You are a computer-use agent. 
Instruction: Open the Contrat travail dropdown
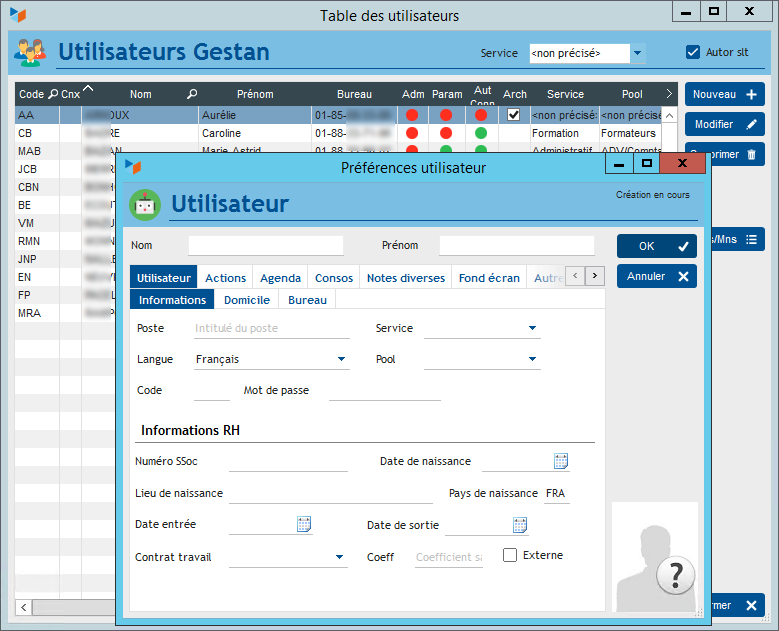coord(340,557)
